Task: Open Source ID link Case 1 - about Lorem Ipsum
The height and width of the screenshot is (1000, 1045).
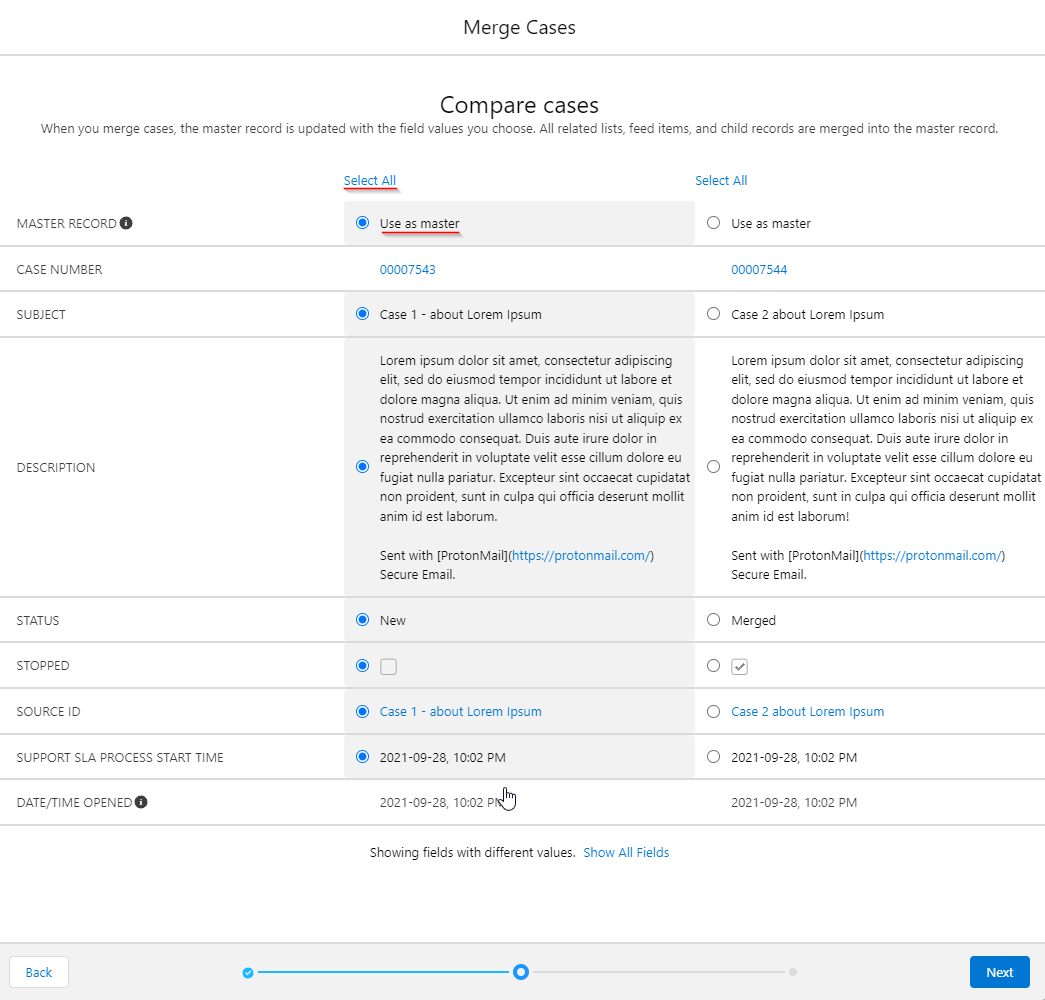Action: coord(461,711)
